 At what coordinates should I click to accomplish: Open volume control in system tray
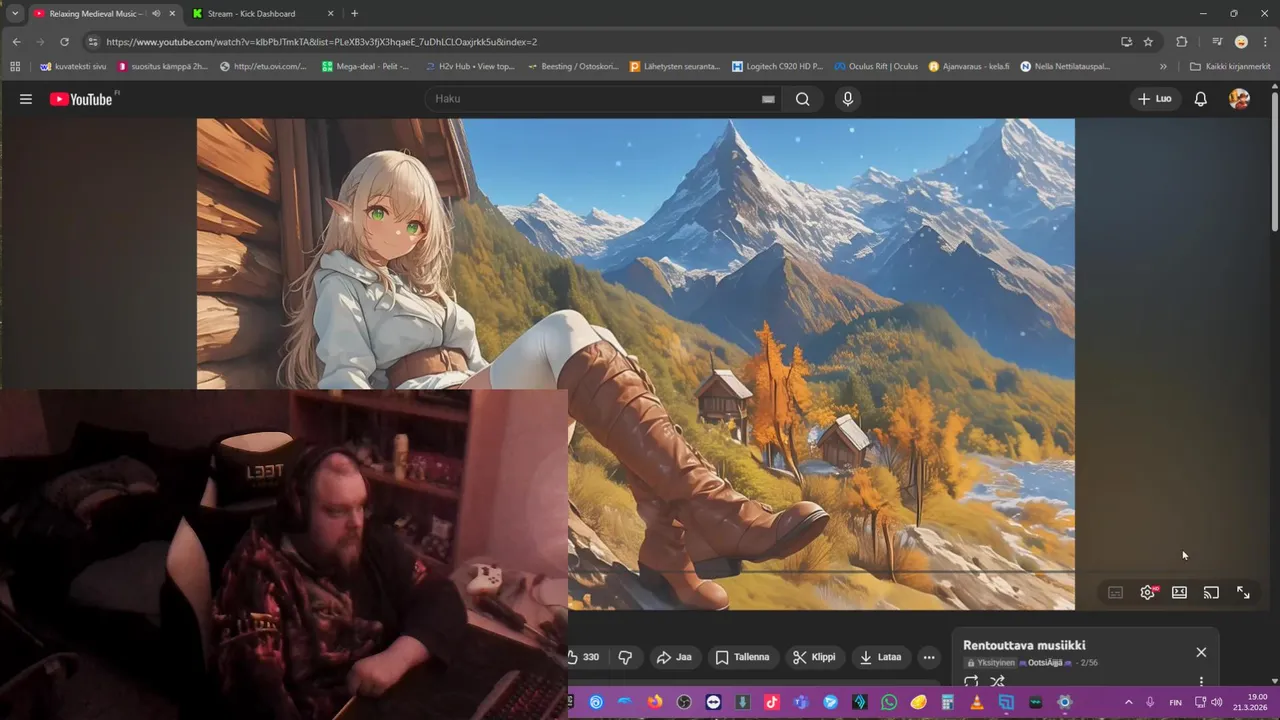click(x=1217, y=702)
